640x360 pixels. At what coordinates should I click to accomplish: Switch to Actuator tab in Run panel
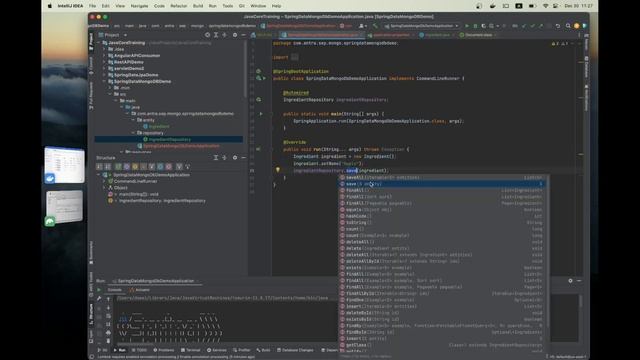(x=140, y=290)
